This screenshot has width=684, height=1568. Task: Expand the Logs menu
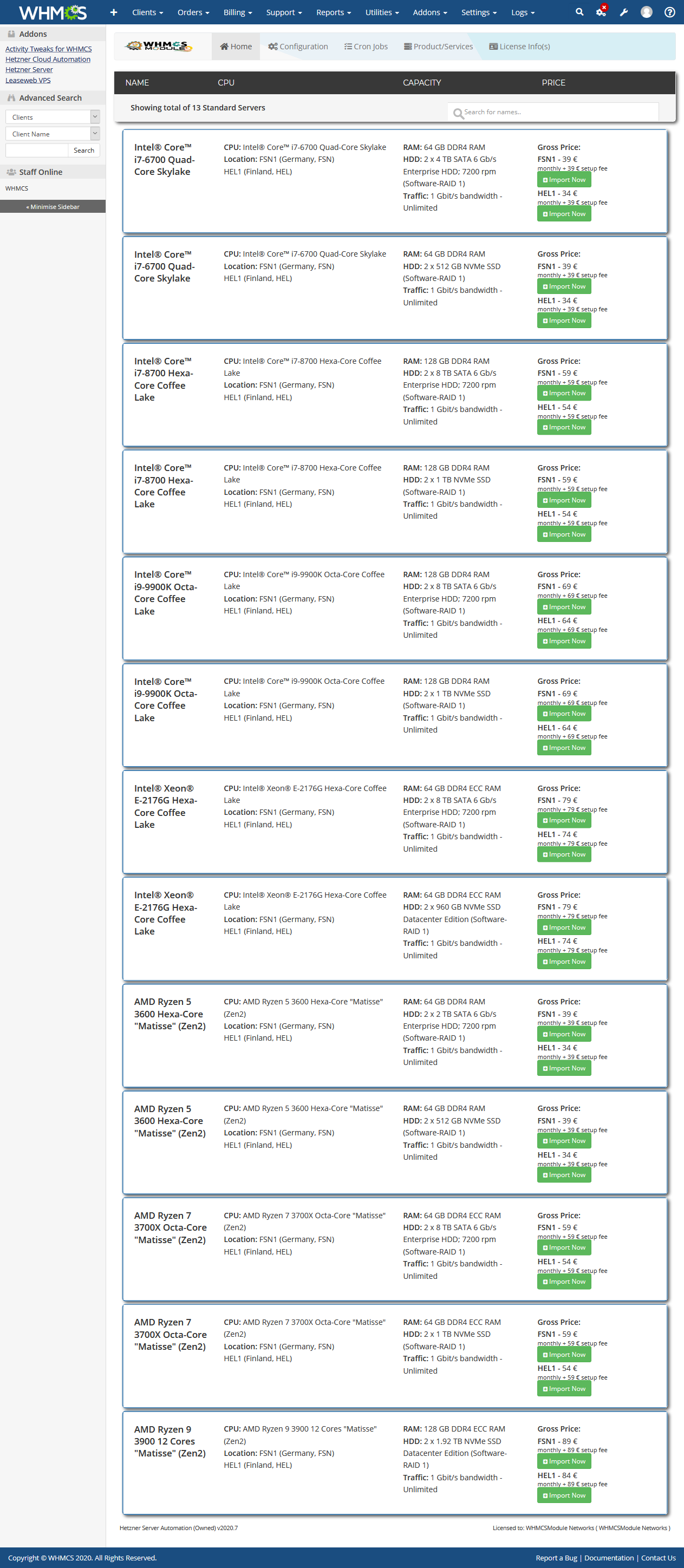click(523, 12)
